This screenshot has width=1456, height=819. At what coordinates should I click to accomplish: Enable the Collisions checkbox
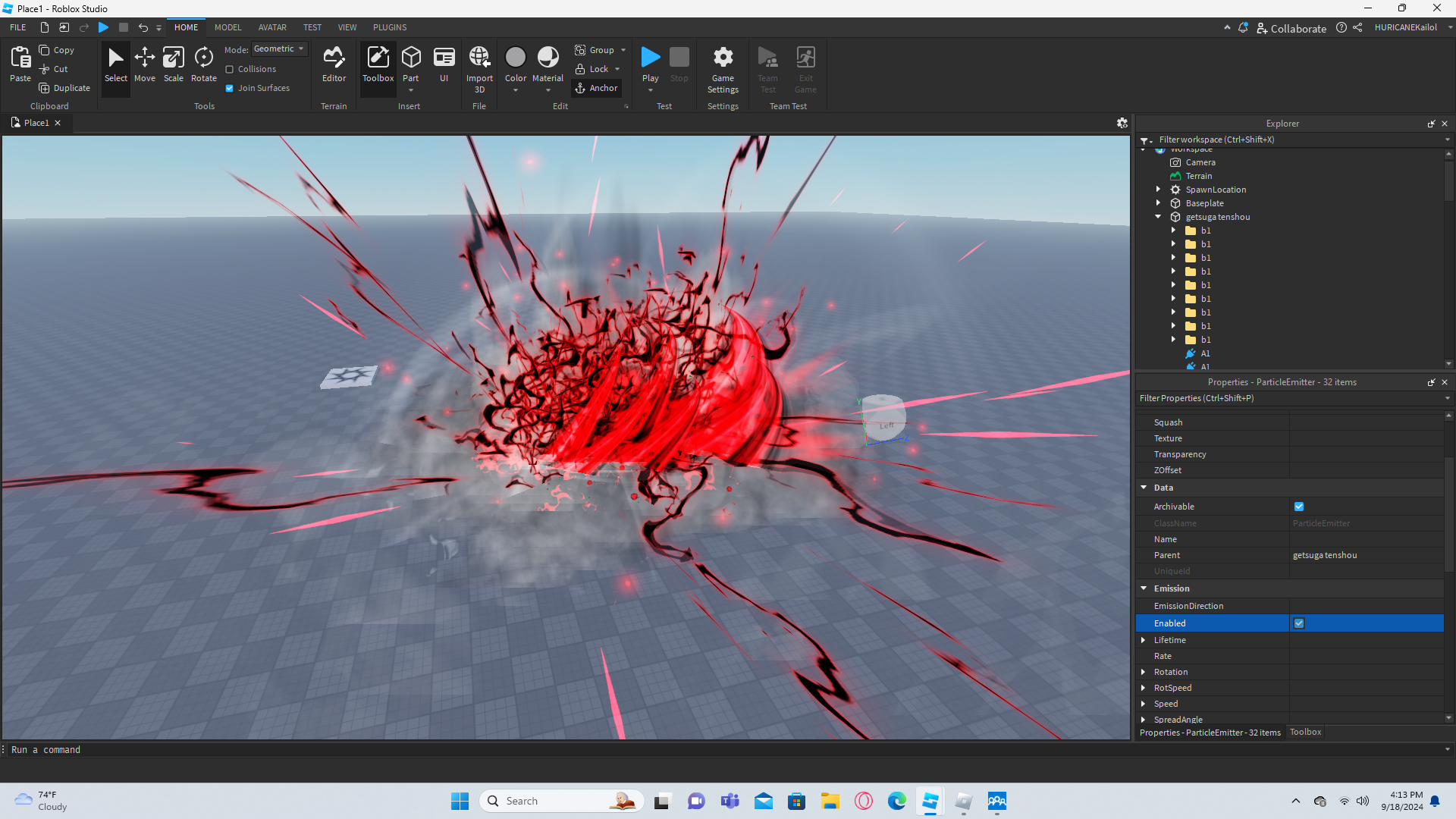click(230, 69)
